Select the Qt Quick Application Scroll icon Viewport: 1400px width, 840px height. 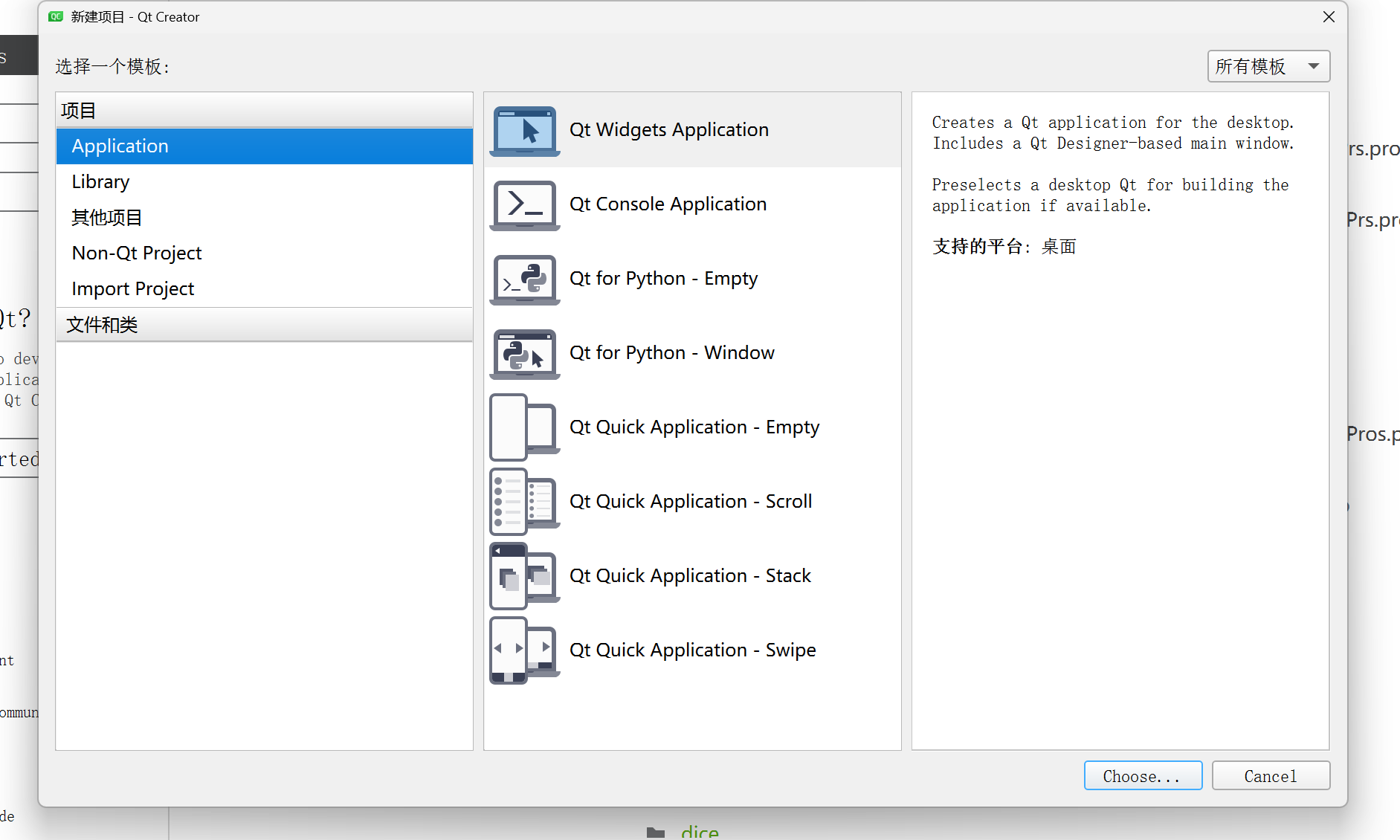tap(524, 502)
